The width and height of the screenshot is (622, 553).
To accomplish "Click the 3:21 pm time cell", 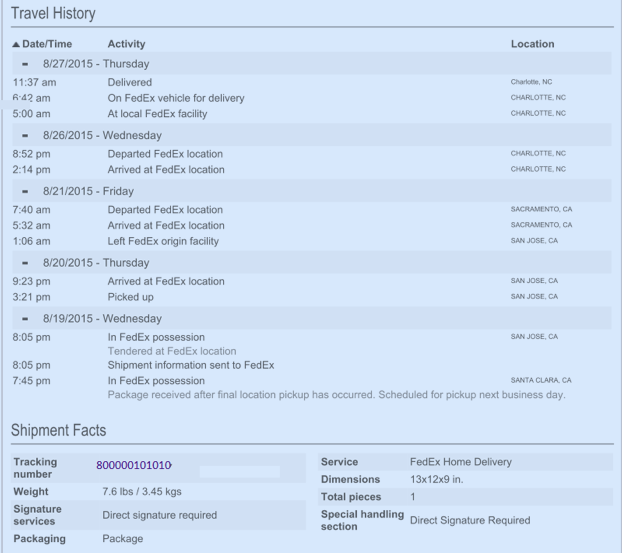I will (31, 297).
